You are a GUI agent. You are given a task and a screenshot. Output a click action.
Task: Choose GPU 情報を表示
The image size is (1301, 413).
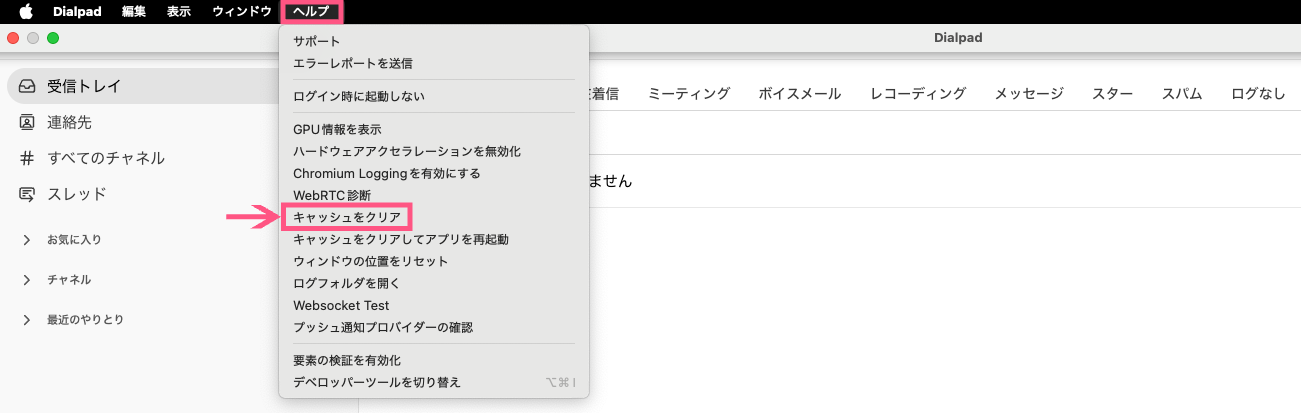point(434,130)
